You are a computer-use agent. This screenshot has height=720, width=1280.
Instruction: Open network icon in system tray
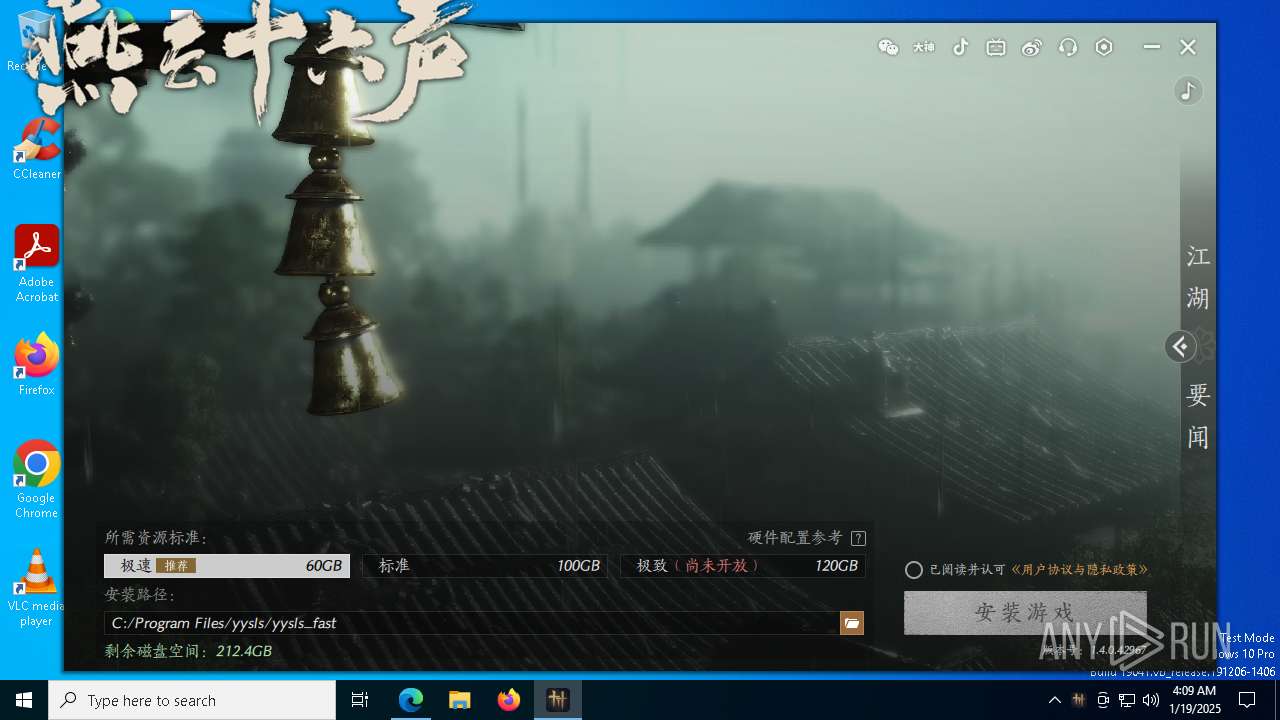(1127, 700)
